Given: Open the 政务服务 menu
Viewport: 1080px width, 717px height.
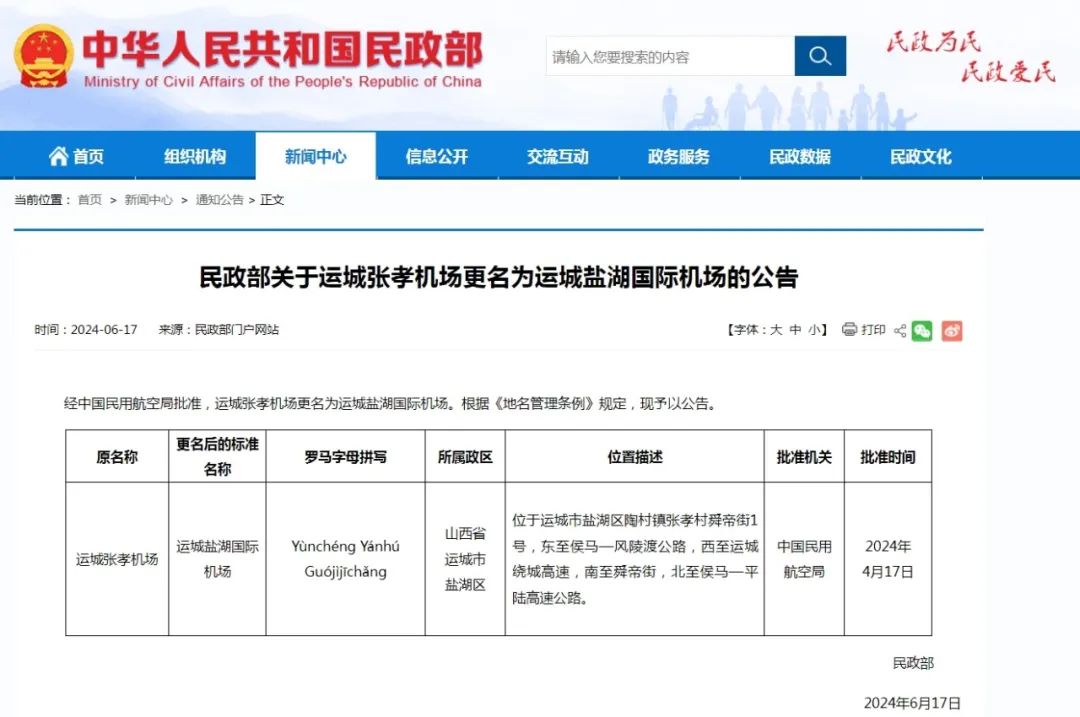Looking at the screenshot, I should (678, 156).
